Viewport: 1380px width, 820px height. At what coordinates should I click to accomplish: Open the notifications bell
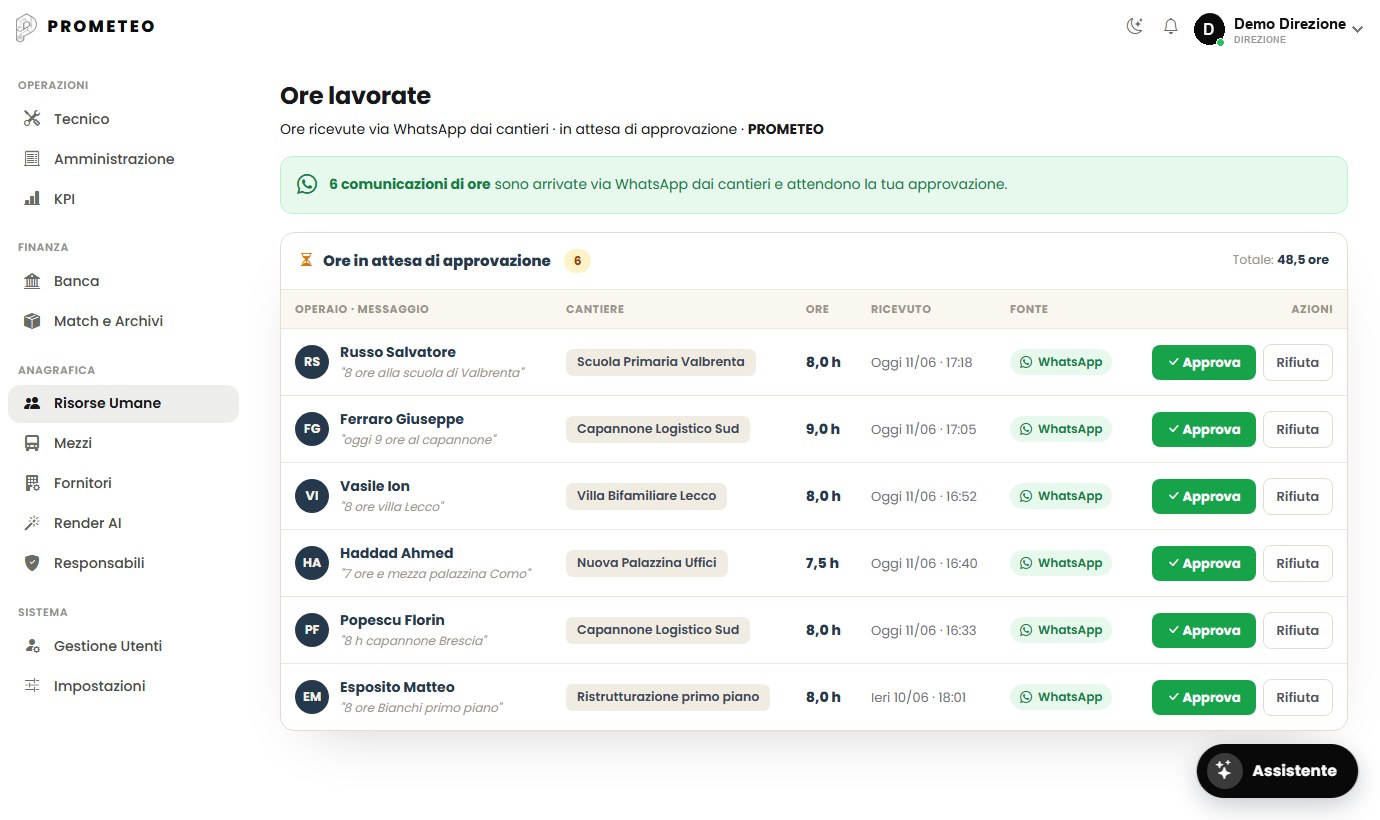(1171, 27)
